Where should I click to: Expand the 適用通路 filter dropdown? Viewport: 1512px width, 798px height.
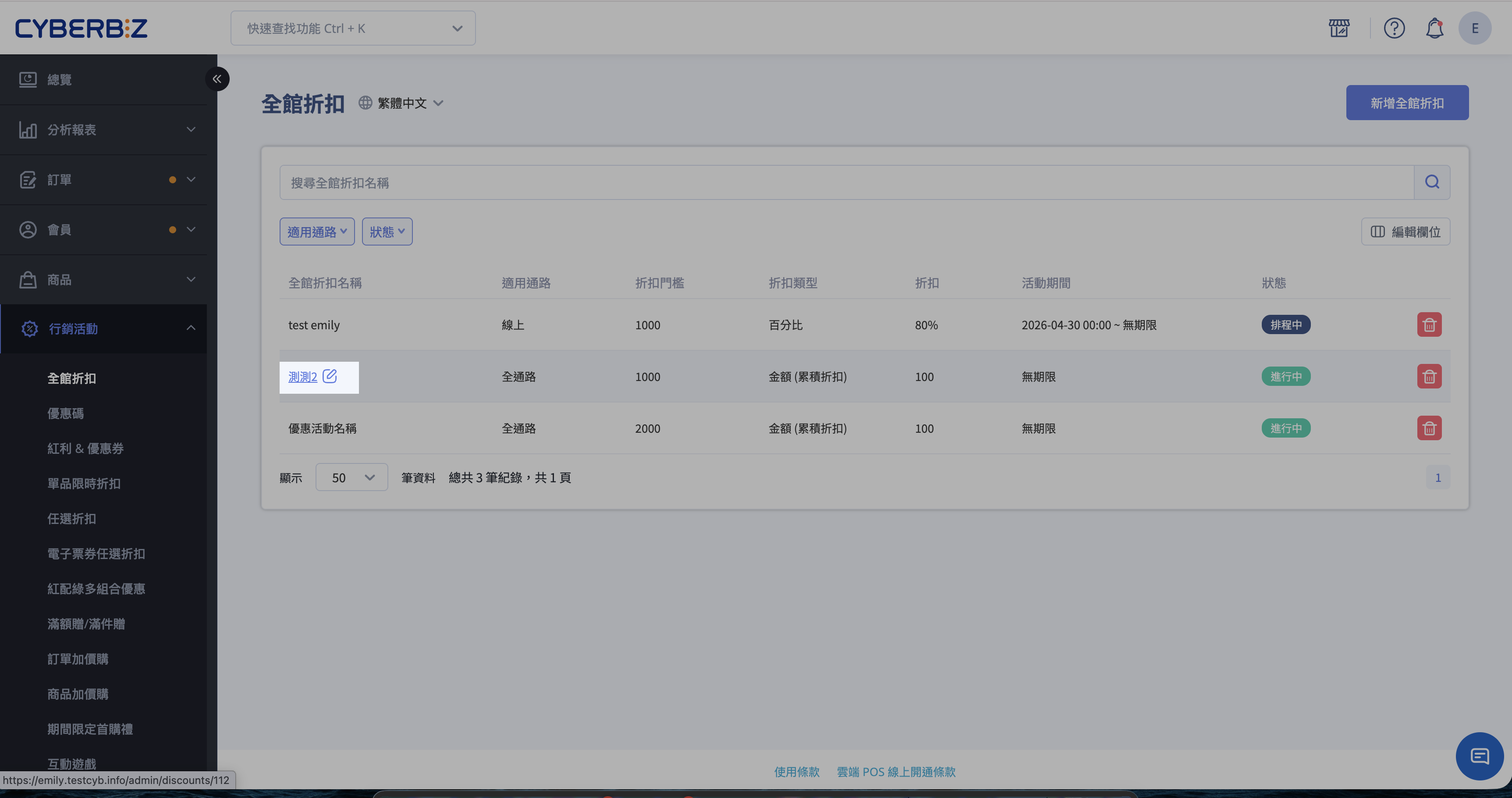pos(317,232)
